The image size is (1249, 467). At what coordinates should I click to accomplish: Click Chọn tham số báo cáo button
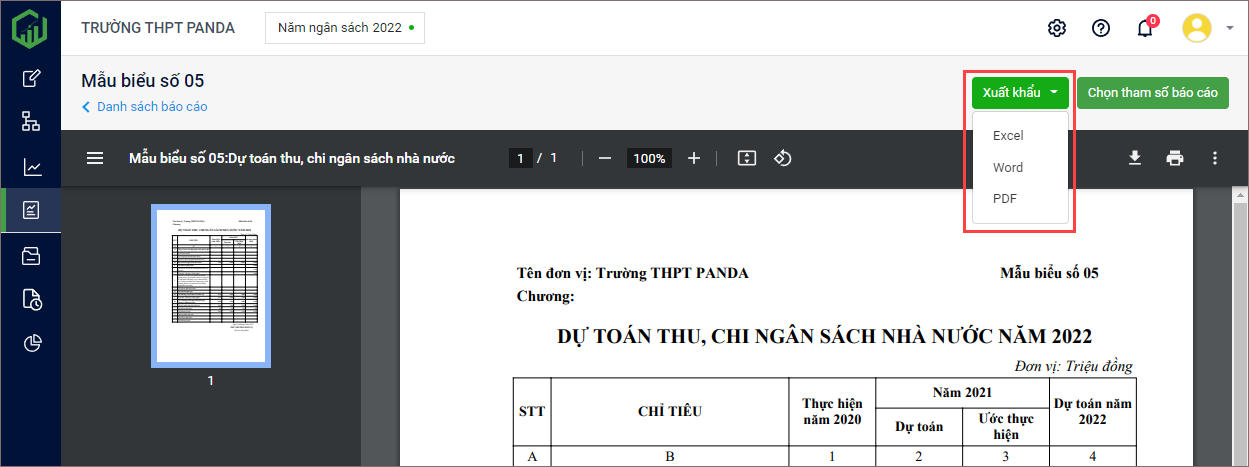pyautogui.click(x=1152, y=93)
